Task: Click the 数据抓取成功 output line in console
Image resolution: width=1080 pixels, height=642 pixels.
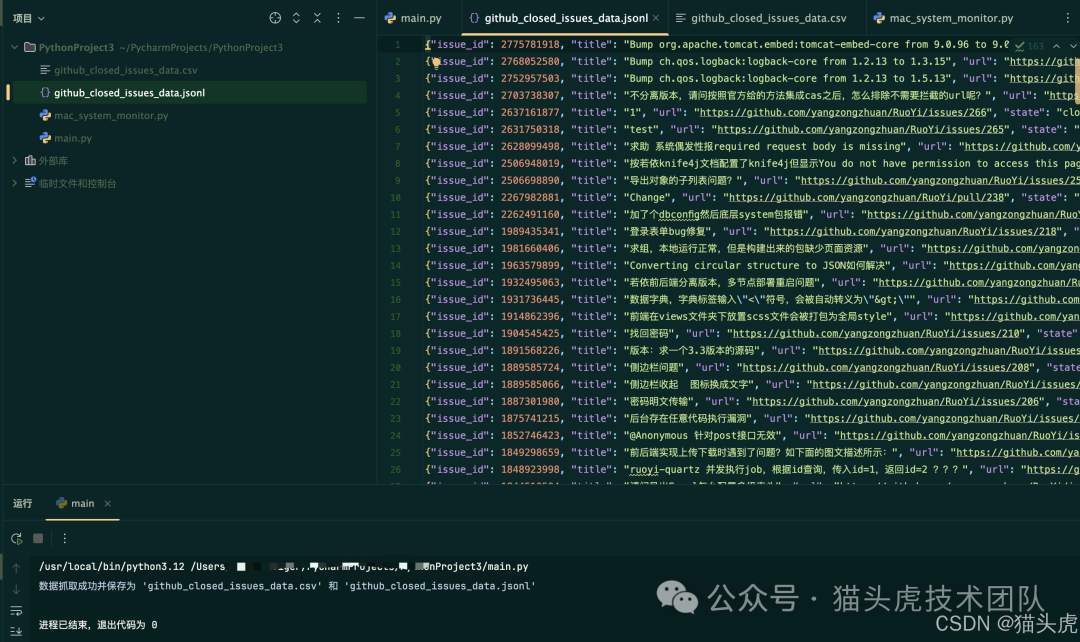Action: tap(287, 586)
